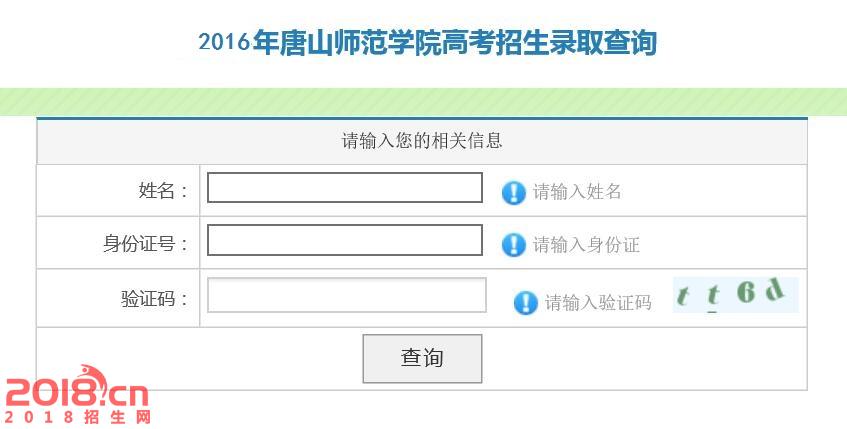
Task: Click the page title 唐山师范学院高考招生录取查询
Action: tap(427, 43)
